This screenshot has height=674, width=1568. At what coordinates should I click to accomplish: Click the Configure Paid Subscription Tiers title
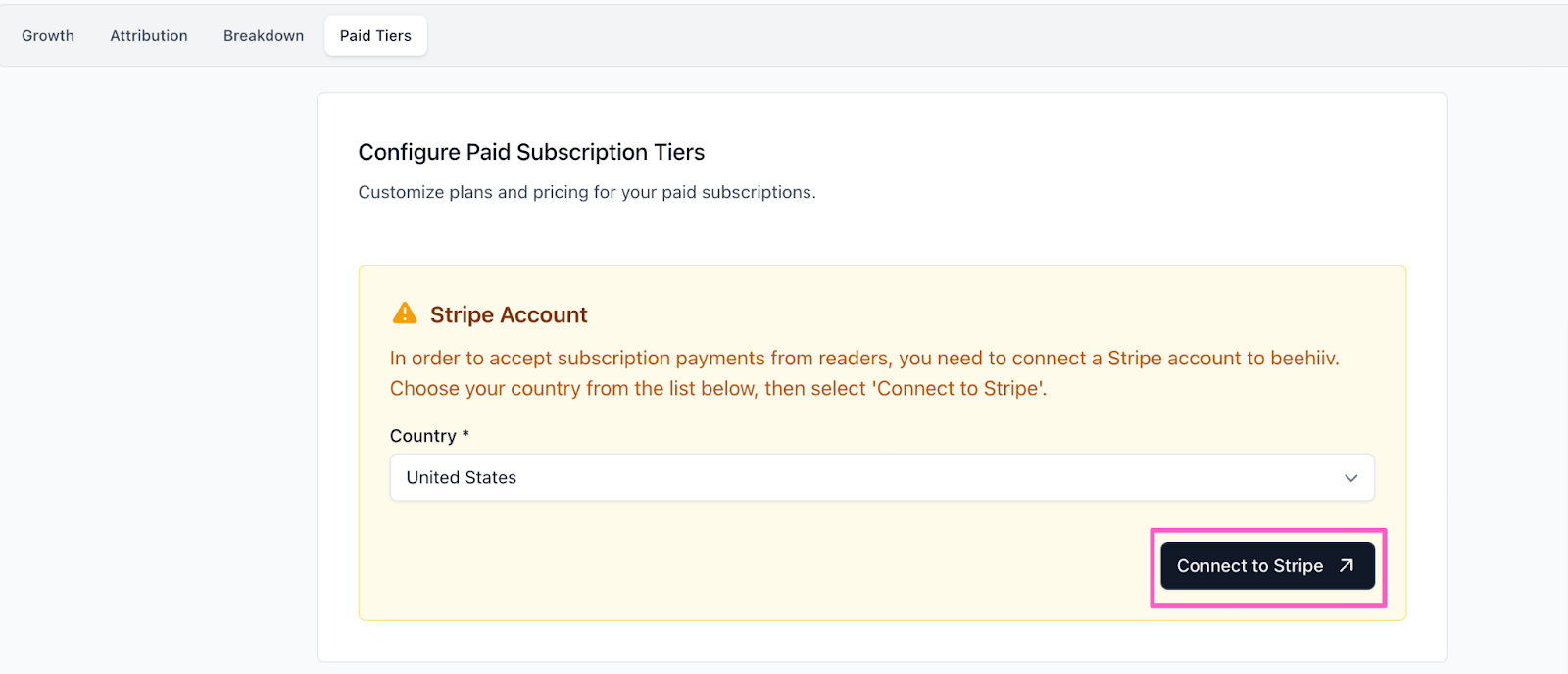(531, 152)
